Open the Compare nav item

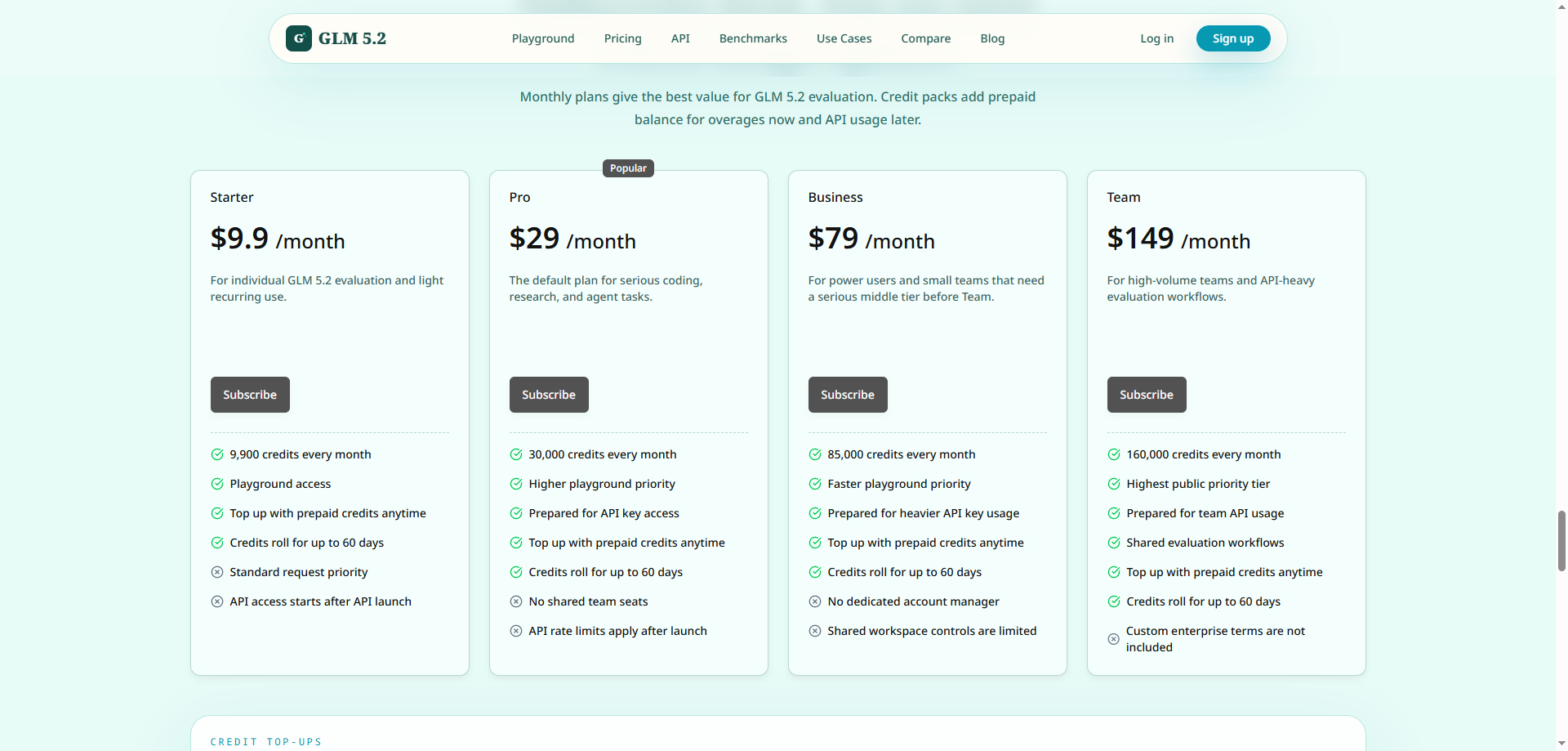926,38
